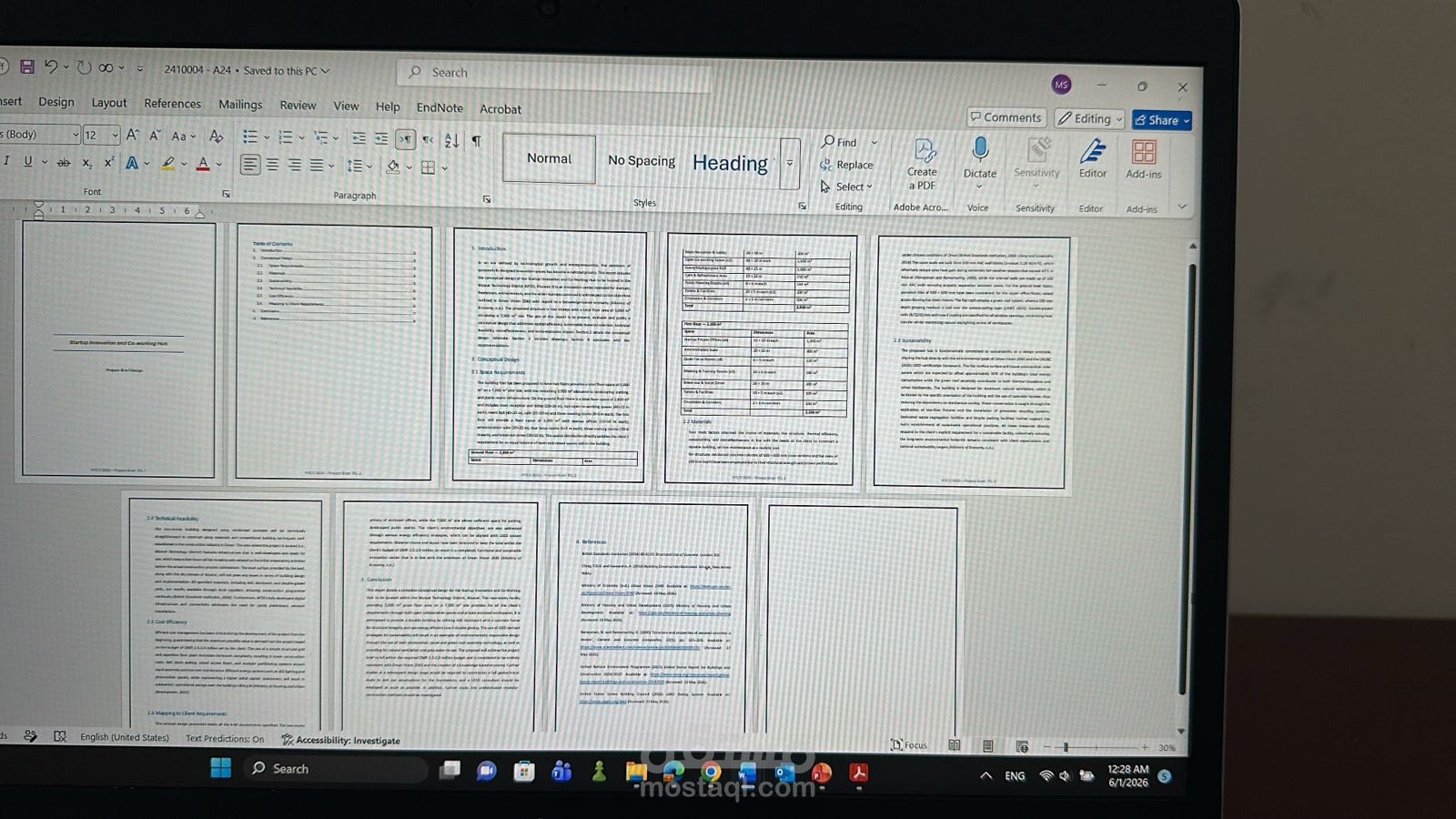Open the Layout tab
The height and width of the screenshot is (819, 1456).
[x=109, y=103]
